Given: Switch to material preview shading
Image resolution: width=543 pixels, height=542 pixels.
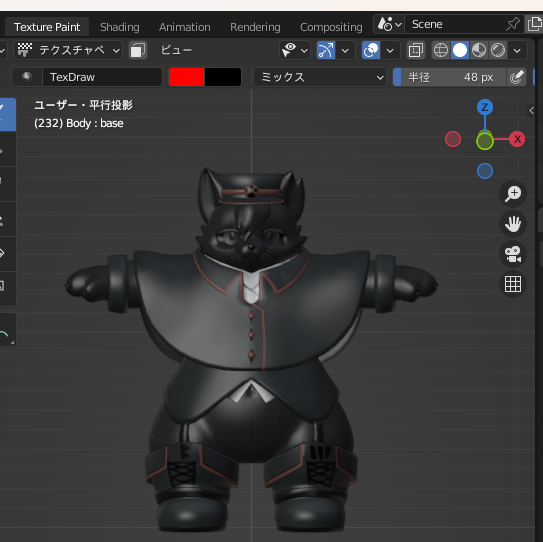Looking at the screenshot, I should coord(479,50).
